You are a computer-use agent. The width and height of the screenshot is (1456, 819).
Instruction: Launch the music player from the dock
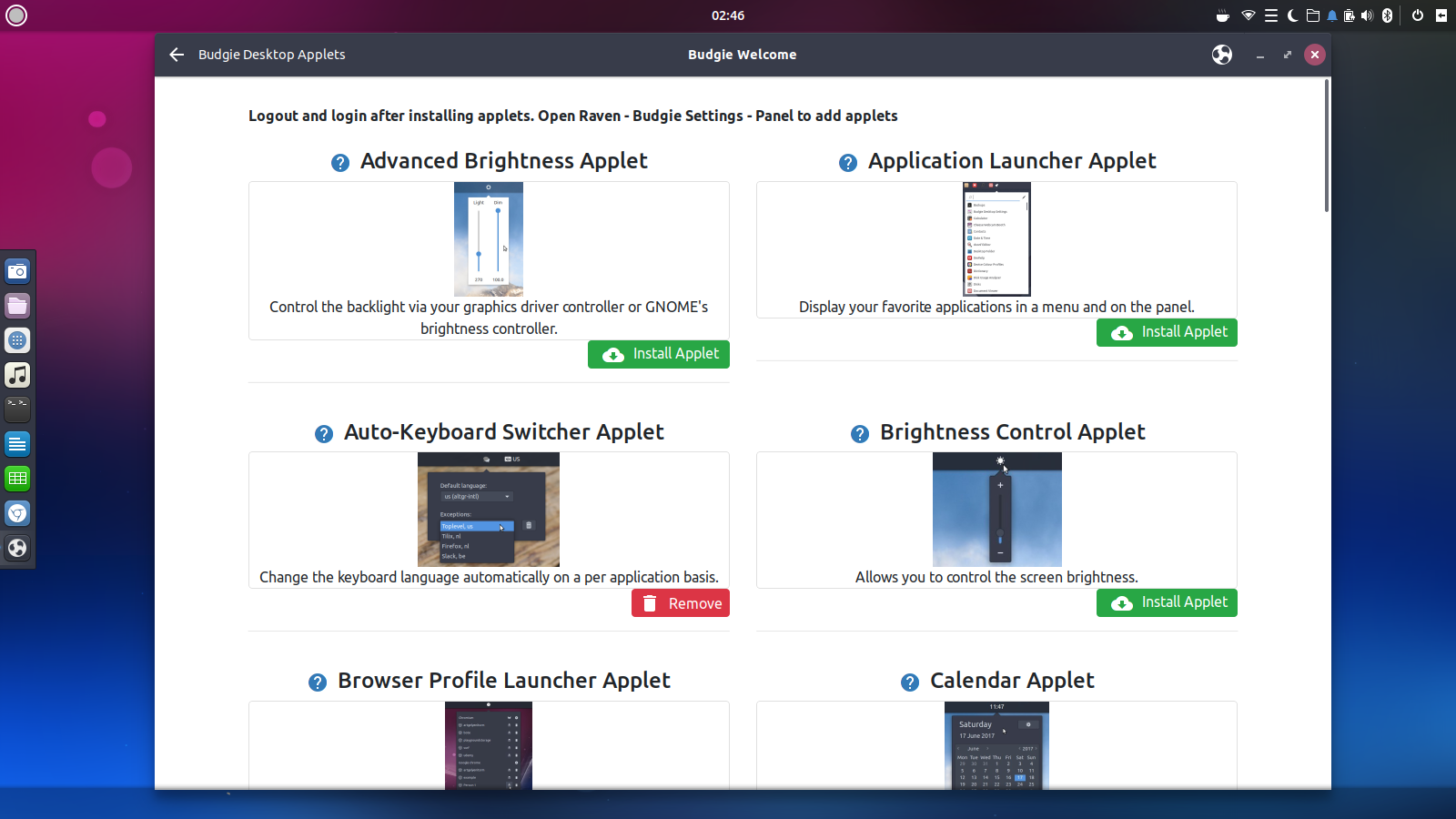[17, 375]
